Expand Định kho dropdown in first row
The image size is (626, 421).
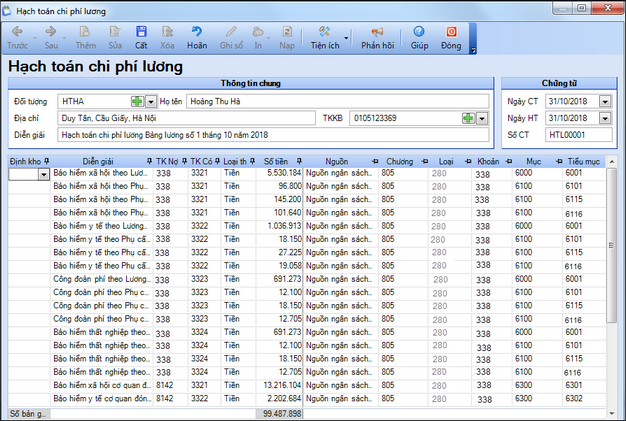tap(44, 174)
